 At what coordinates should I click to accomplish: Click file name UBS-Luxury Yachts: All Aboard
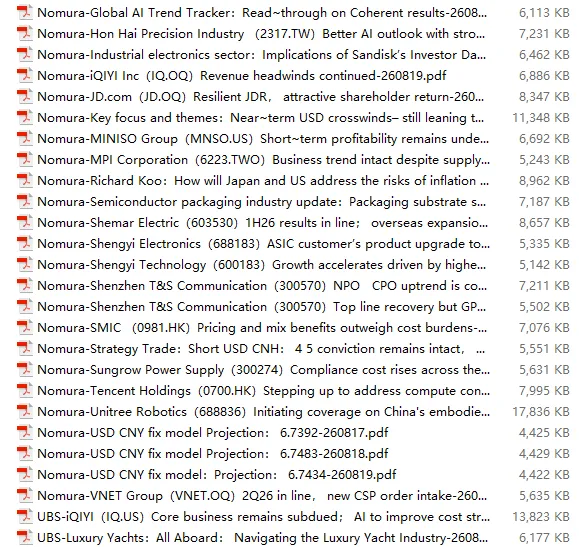[263, 538]
